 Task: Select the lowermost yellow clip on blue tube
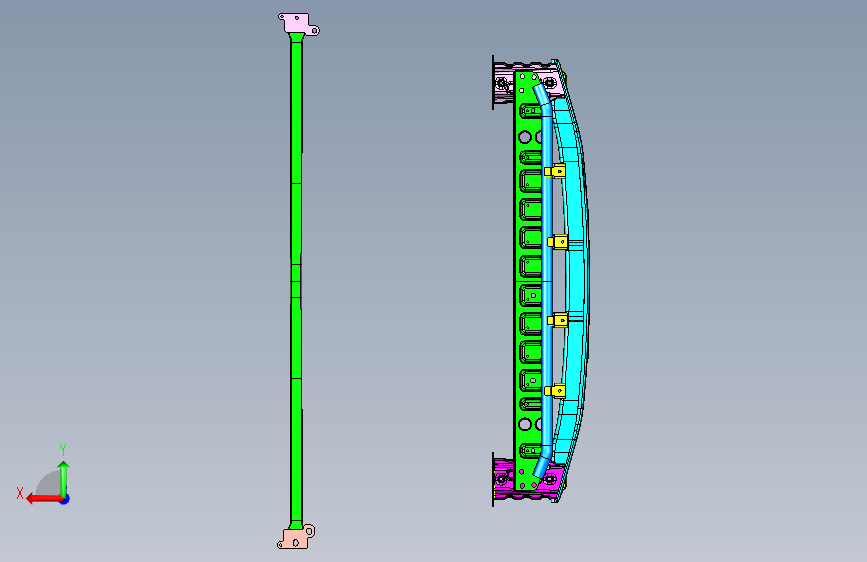pos(555,391)
